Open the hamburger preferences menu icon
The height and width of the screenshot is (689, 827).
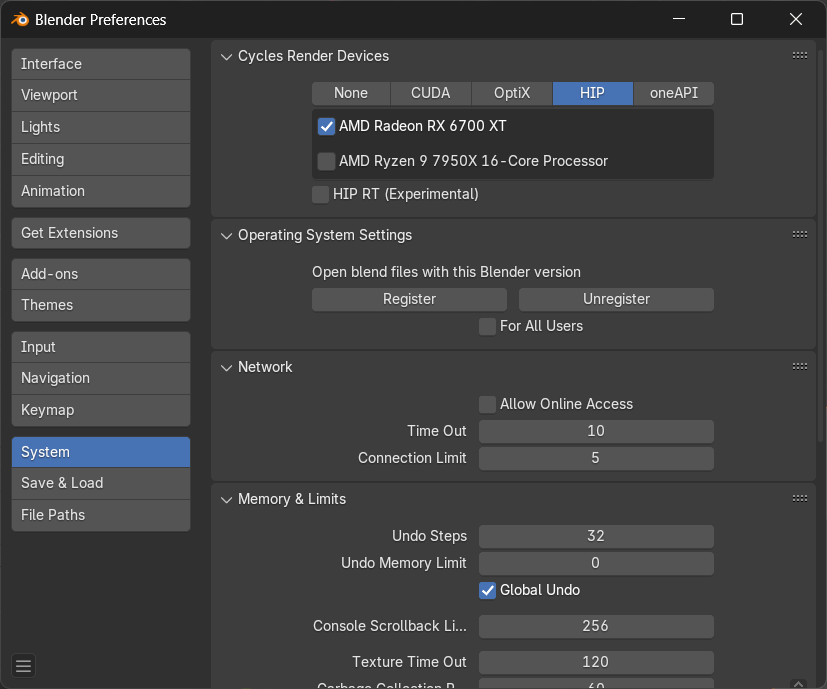[x=23, y=666]
